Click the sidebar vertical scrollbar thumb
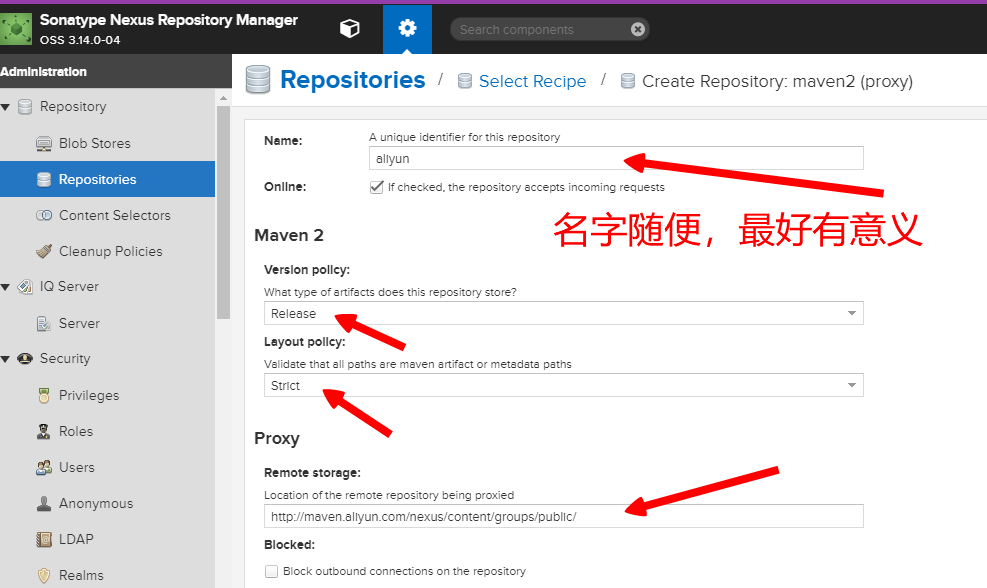Image resolution: width=987 pixels, height=588 pixels. pyautogui.click(x=223, y=213)
